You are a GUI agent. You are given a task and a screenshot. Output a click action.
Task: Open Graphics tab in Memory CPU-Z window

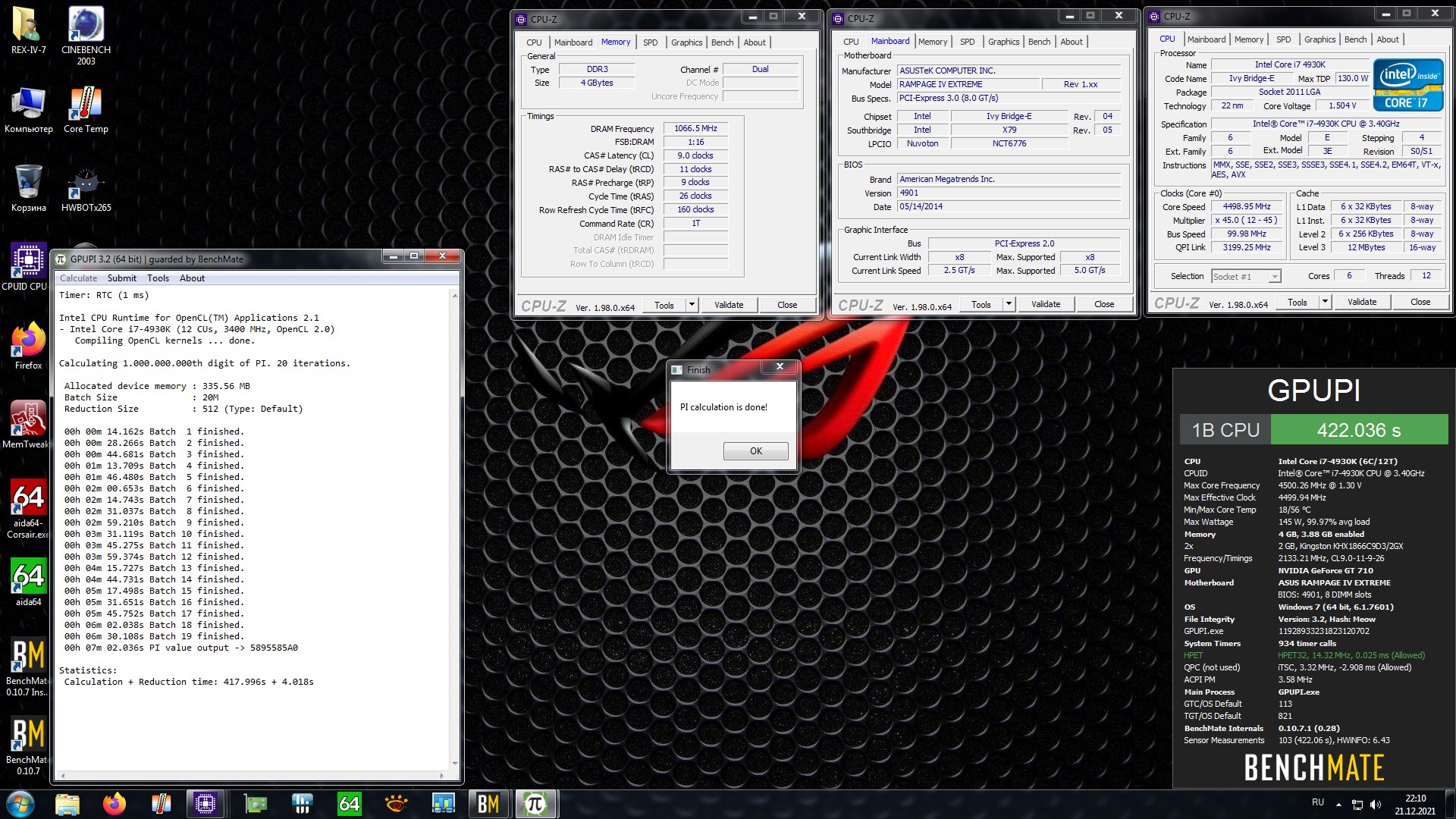[686, 42]
